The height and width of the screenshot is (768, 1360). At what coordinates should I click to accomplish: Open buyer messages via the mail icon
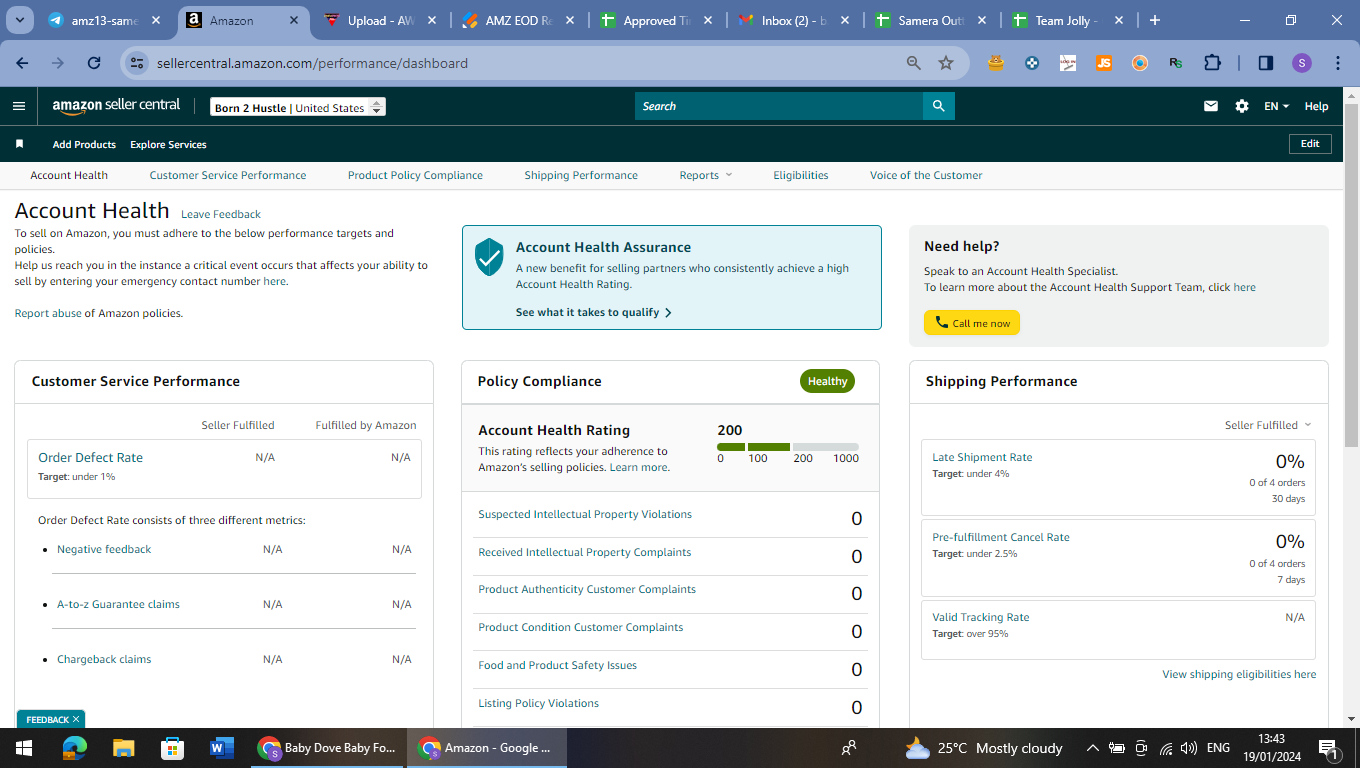pyautogui.click(x=1211, y=106)
